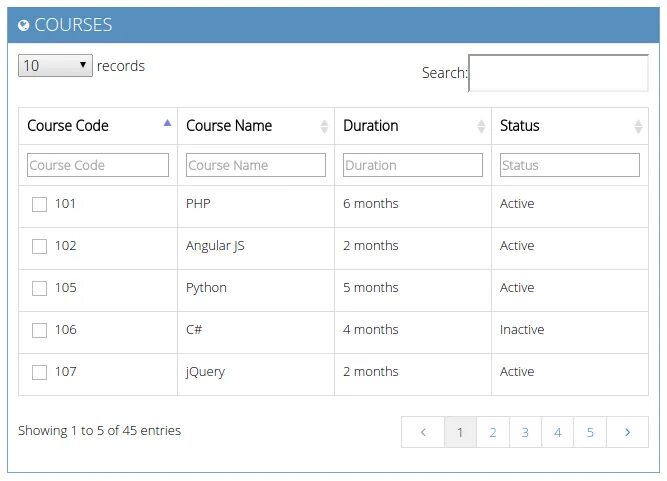Check the box for course 101
The image size is (667, 481).
pos(40,204)
